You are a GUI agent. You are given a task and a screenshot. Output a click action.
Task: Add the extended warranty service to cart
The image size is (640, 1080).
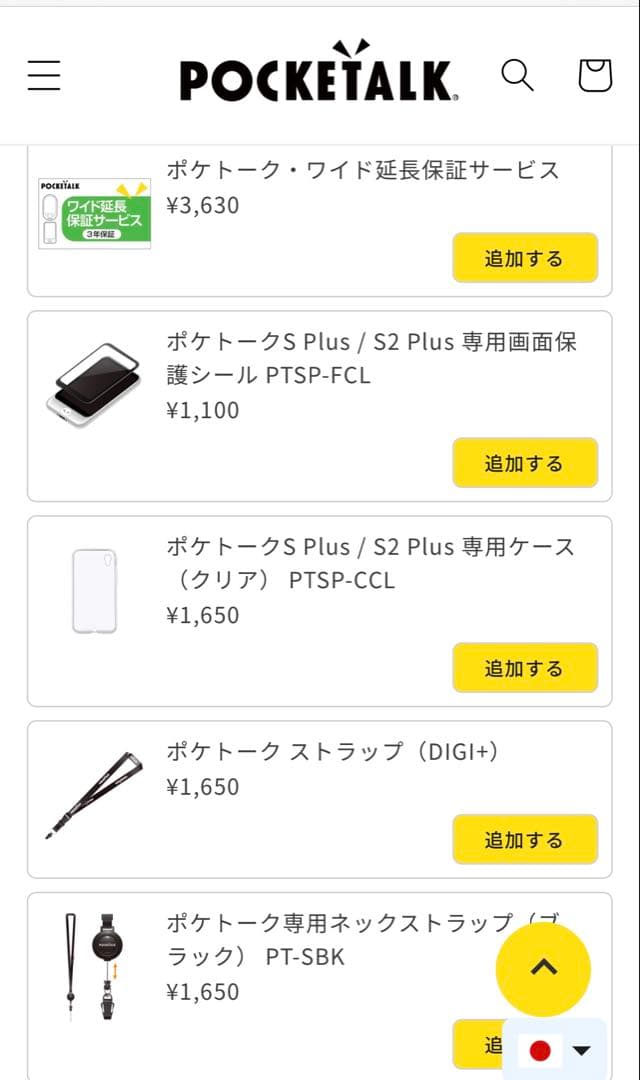point(525,258)
